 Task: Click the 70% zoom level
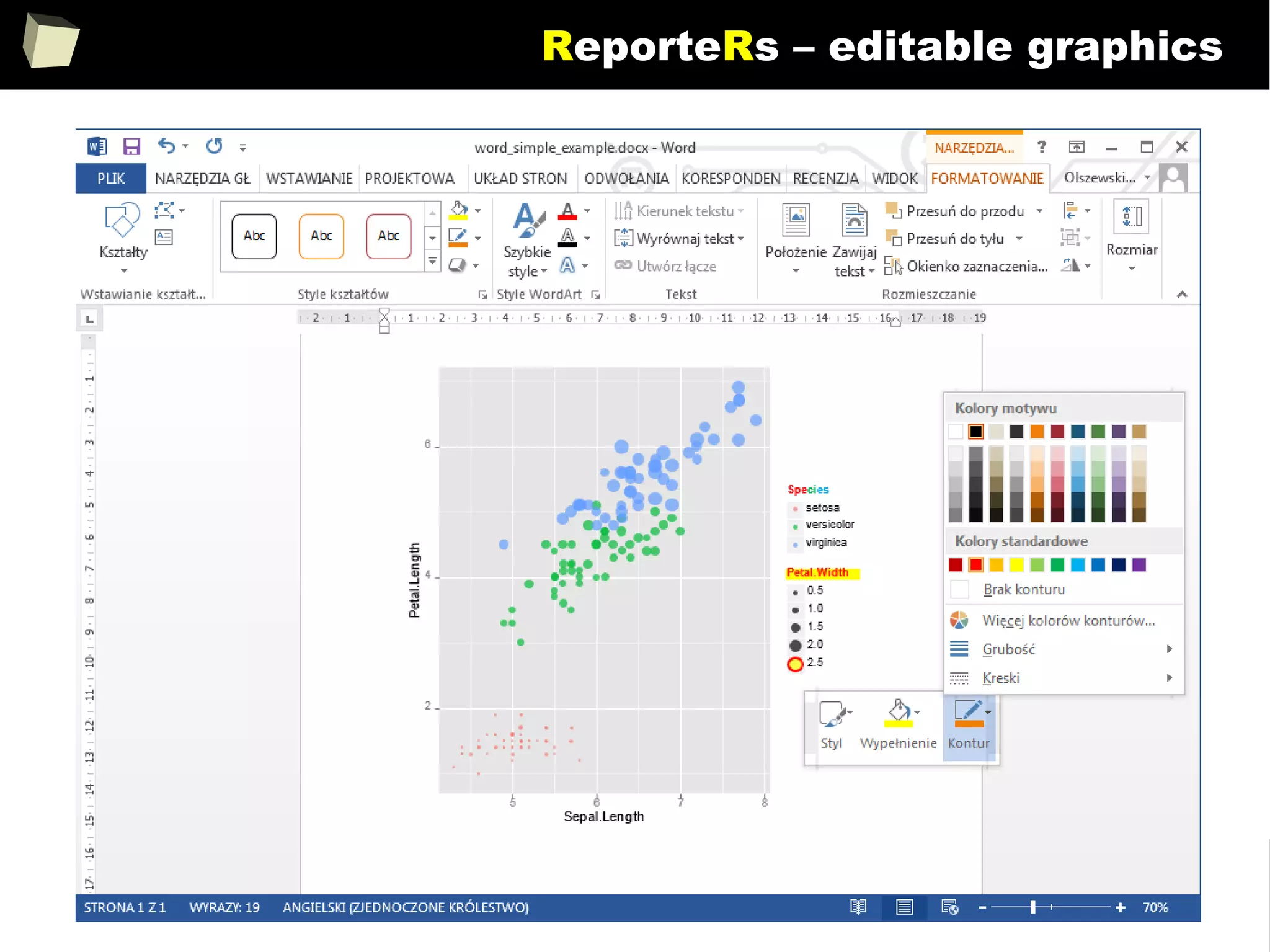coord(1155,907)
